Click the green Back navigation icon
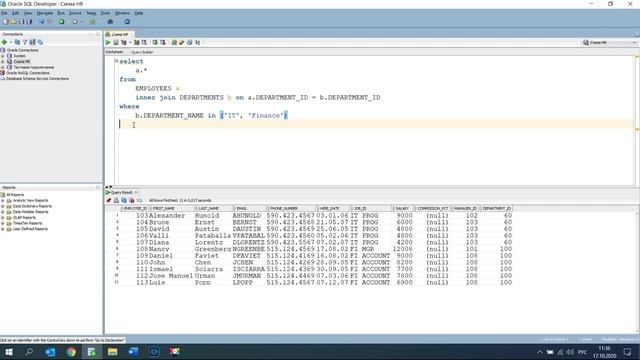This screenshot has width=640, height=360. coord(62,22)
